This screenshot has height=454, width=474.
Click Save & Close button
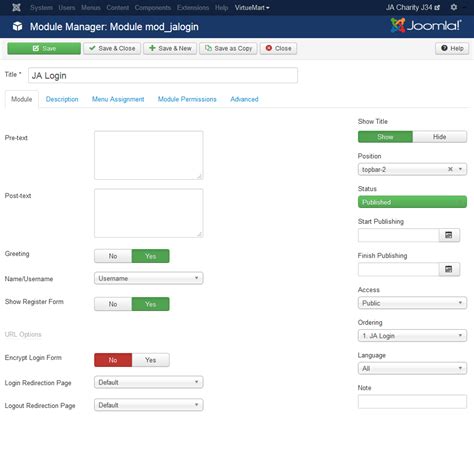[x=112, y=48]
